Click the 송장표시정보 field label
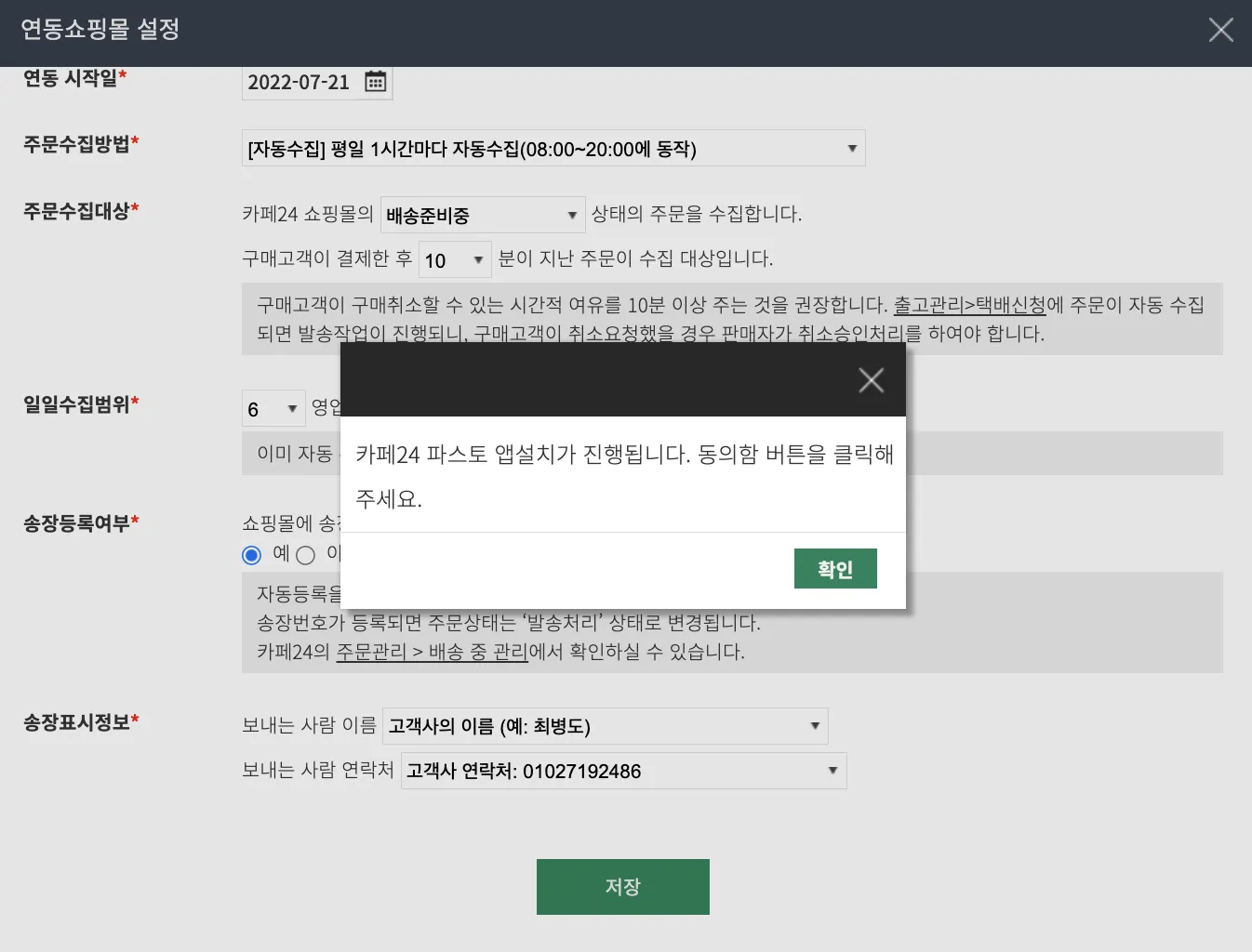 click(81, 722)
